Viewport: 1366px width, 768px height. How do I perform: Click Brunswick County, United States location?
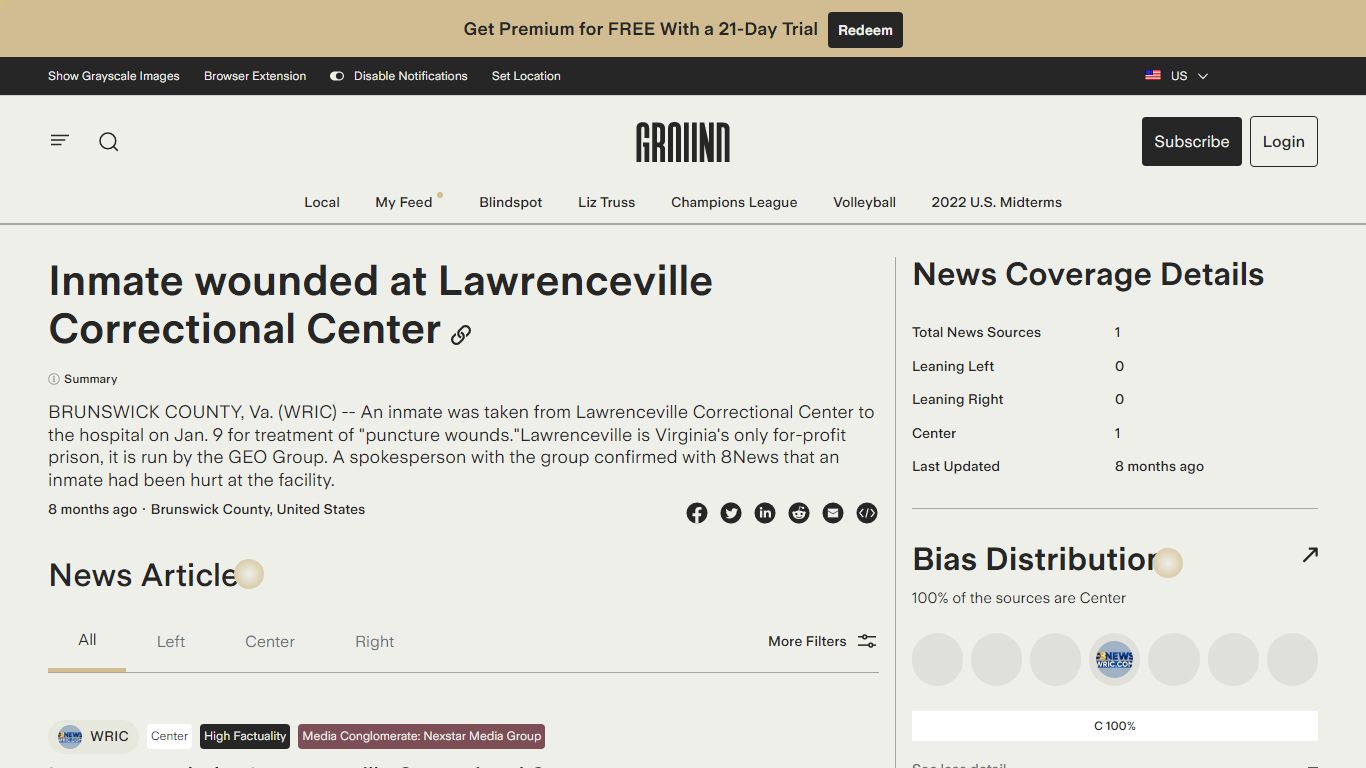pyautogui.click(x=258, y=509)
